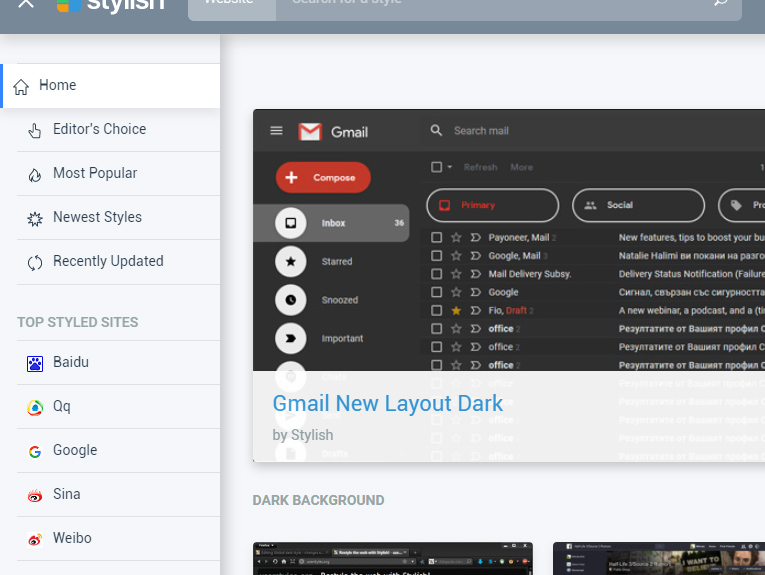Open Newest Styles section
The width and height of the screenshot is (765, 575).
point(119,218)
